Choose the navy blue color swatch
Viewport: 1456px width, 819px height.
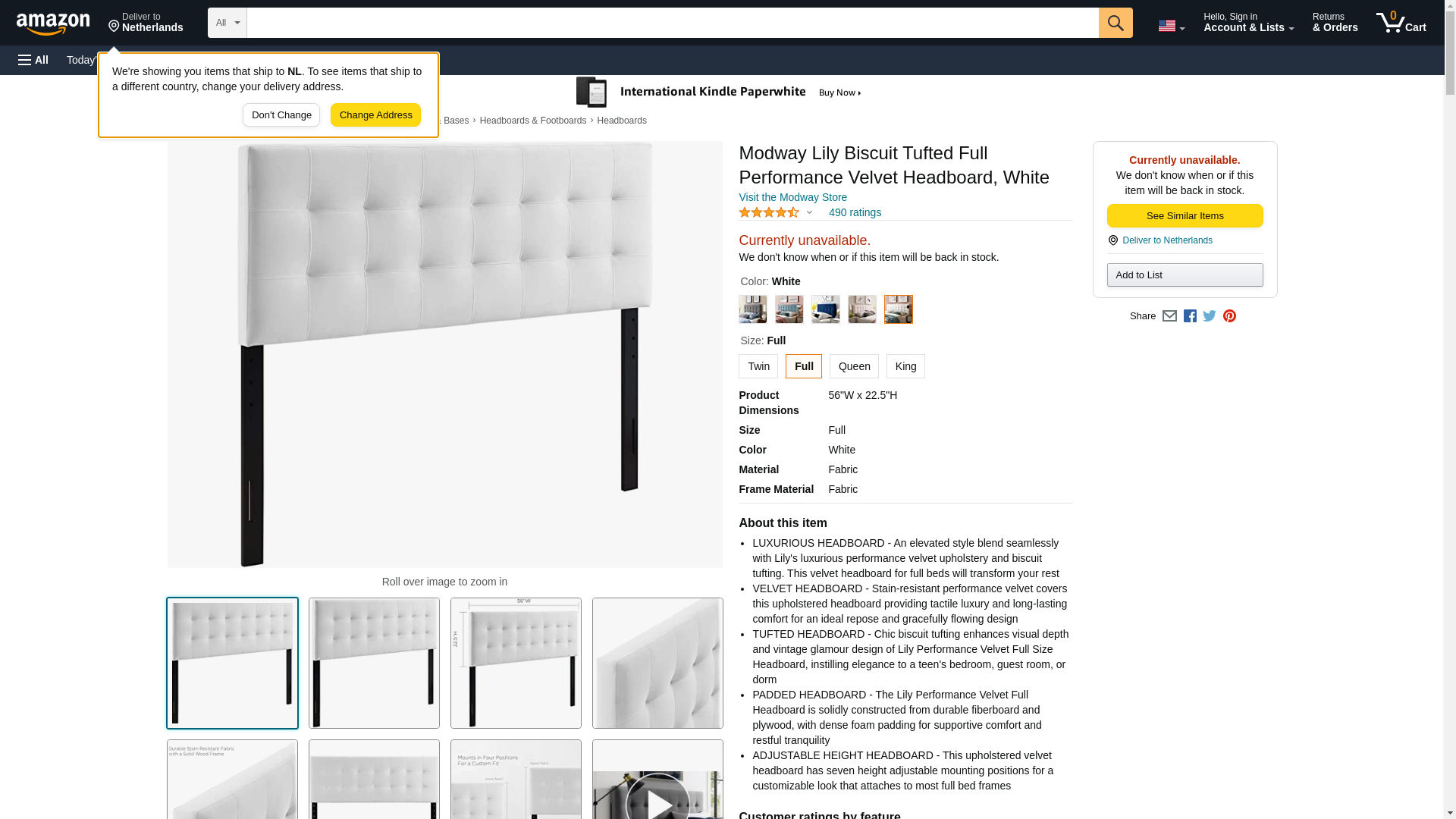pyautogui.click(x=825, y=309)
